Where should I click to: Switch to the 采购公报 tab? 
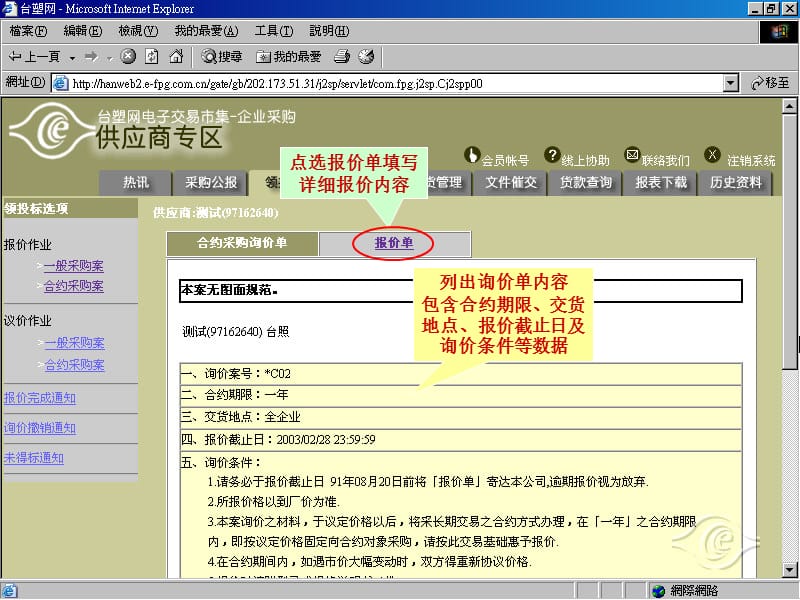211,183
